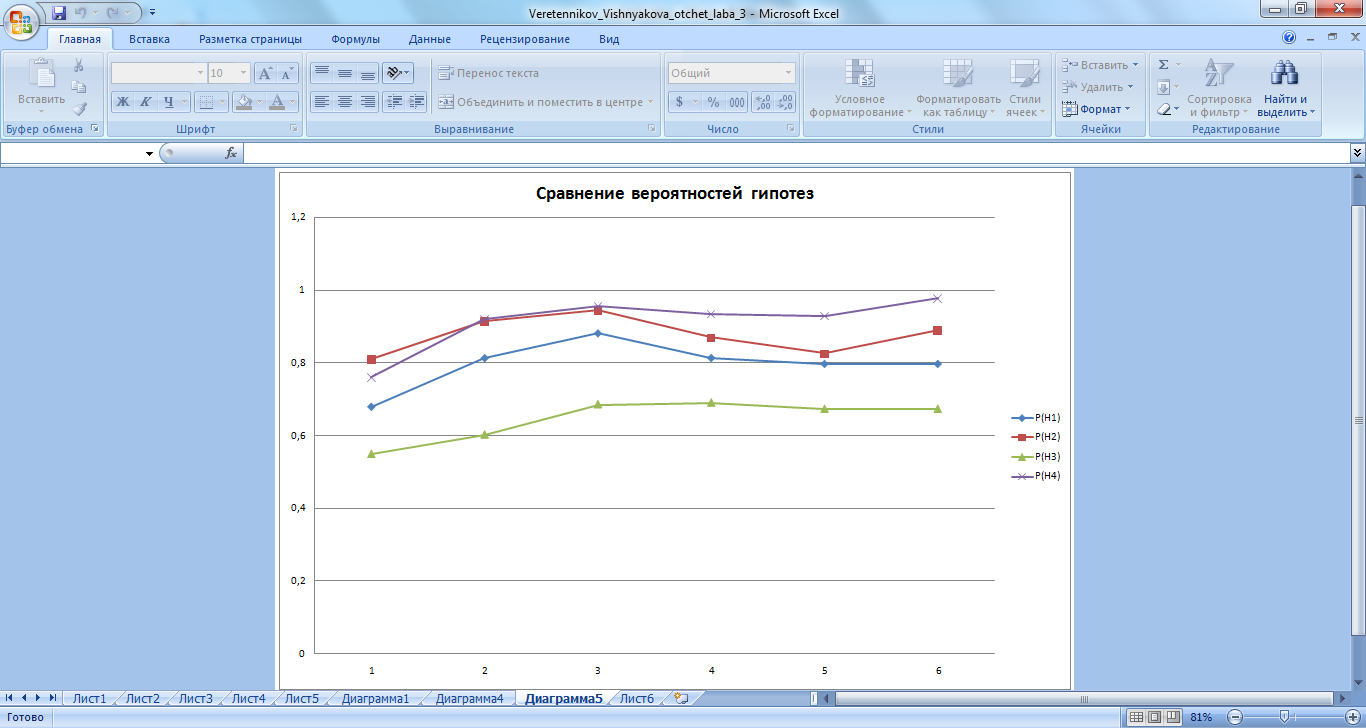Screen dimensions: 1366x728
Task: Open Найти и выделить menu
Action: click(1285, 88)
